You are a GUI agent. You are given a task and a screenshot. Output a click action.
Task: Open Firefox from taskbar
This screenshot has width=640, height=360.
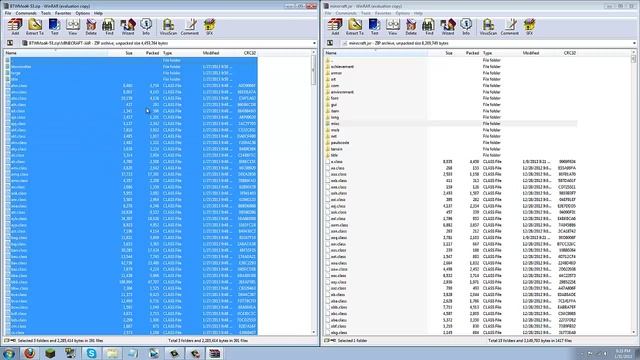click(x=29, y=353)
